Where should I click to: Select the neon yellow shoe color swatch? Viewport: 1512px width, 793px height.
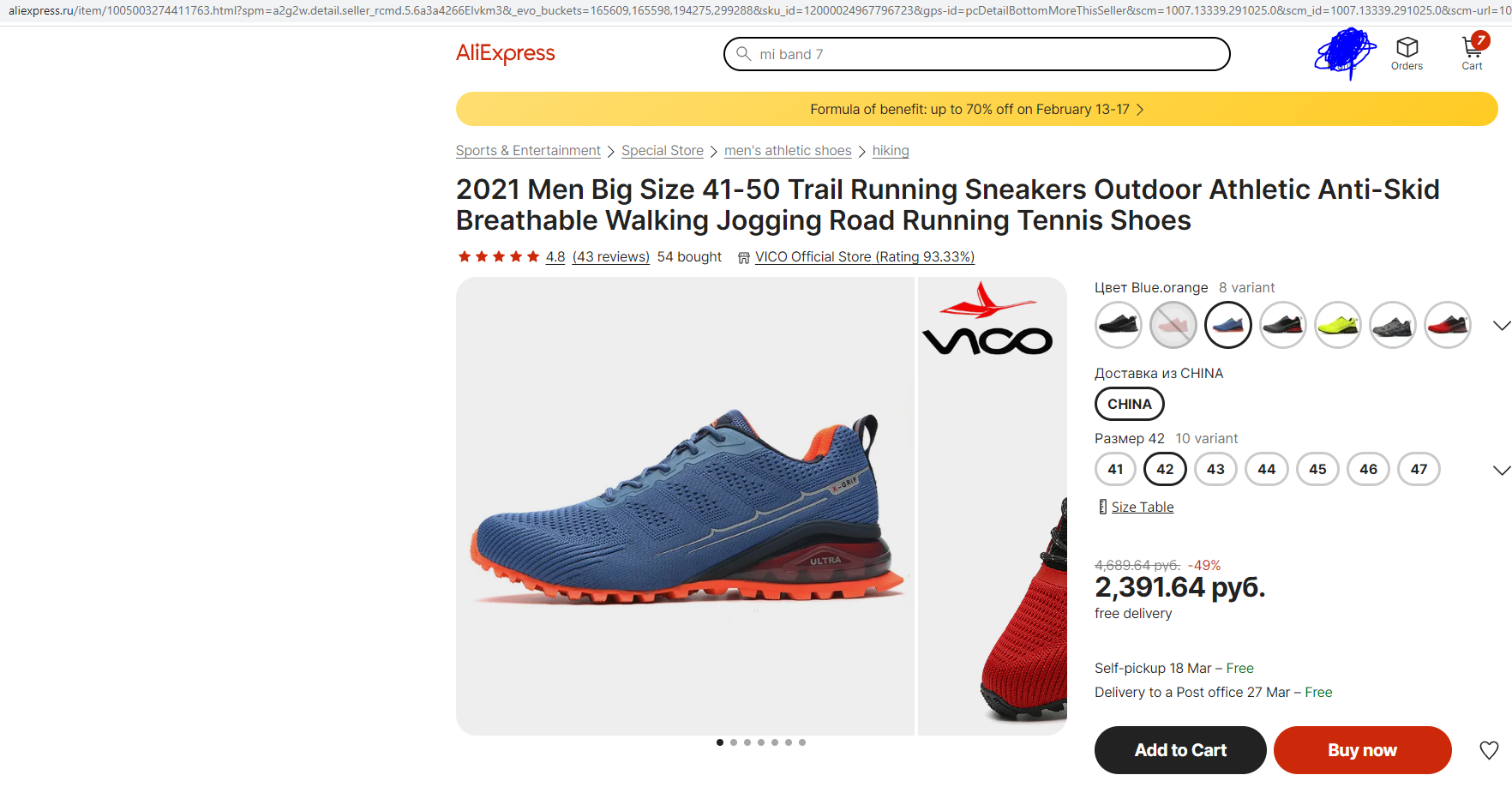(x=1337, y=326)
